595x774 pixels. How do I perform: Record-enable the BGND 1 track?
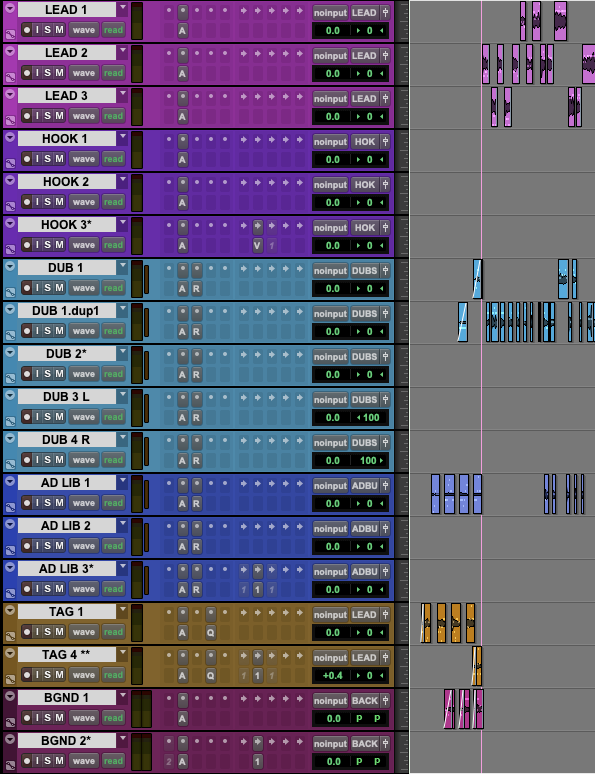(x=27, y=718)
